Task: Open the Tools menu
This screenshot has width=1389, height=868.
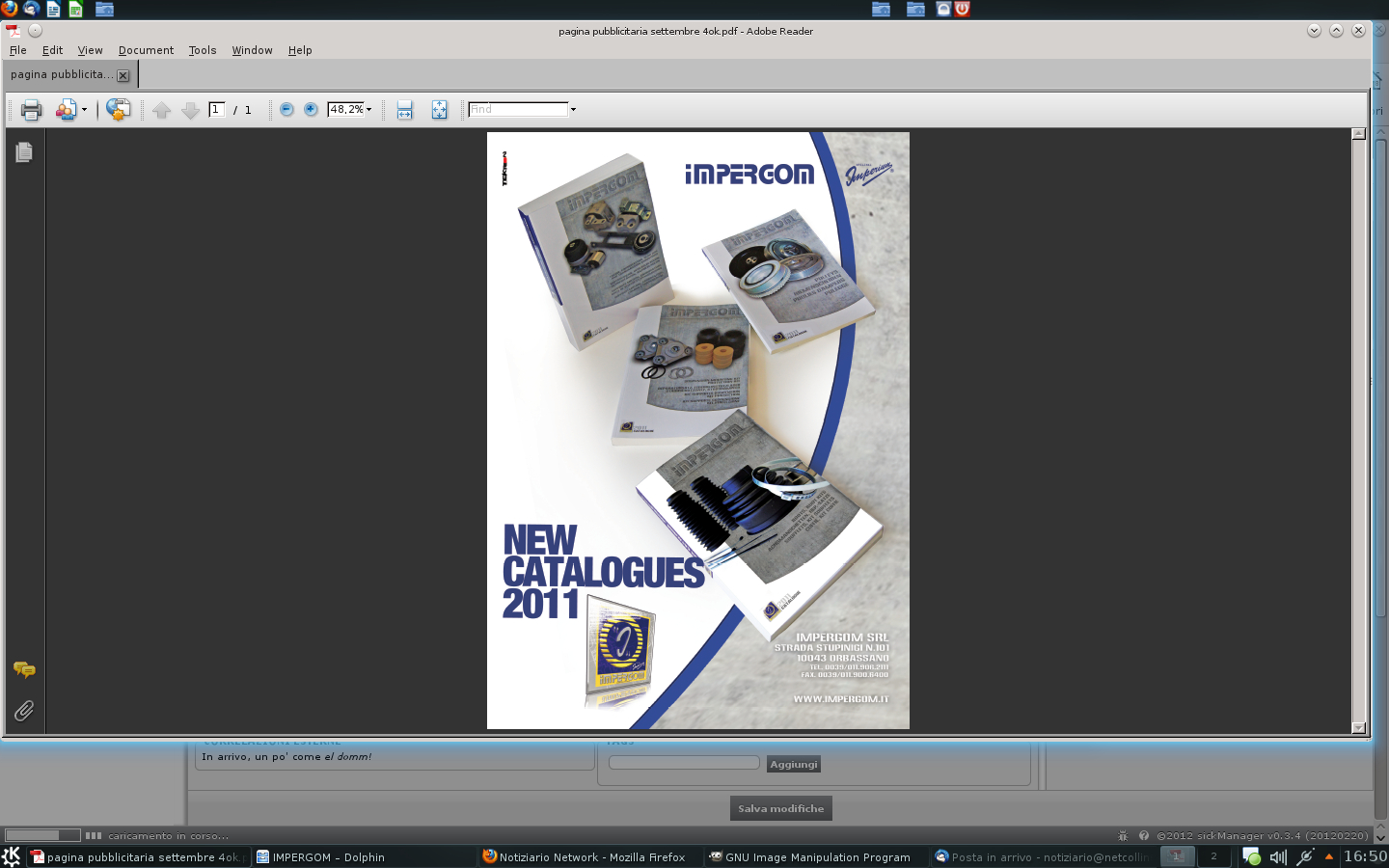Action: point(203,50)
